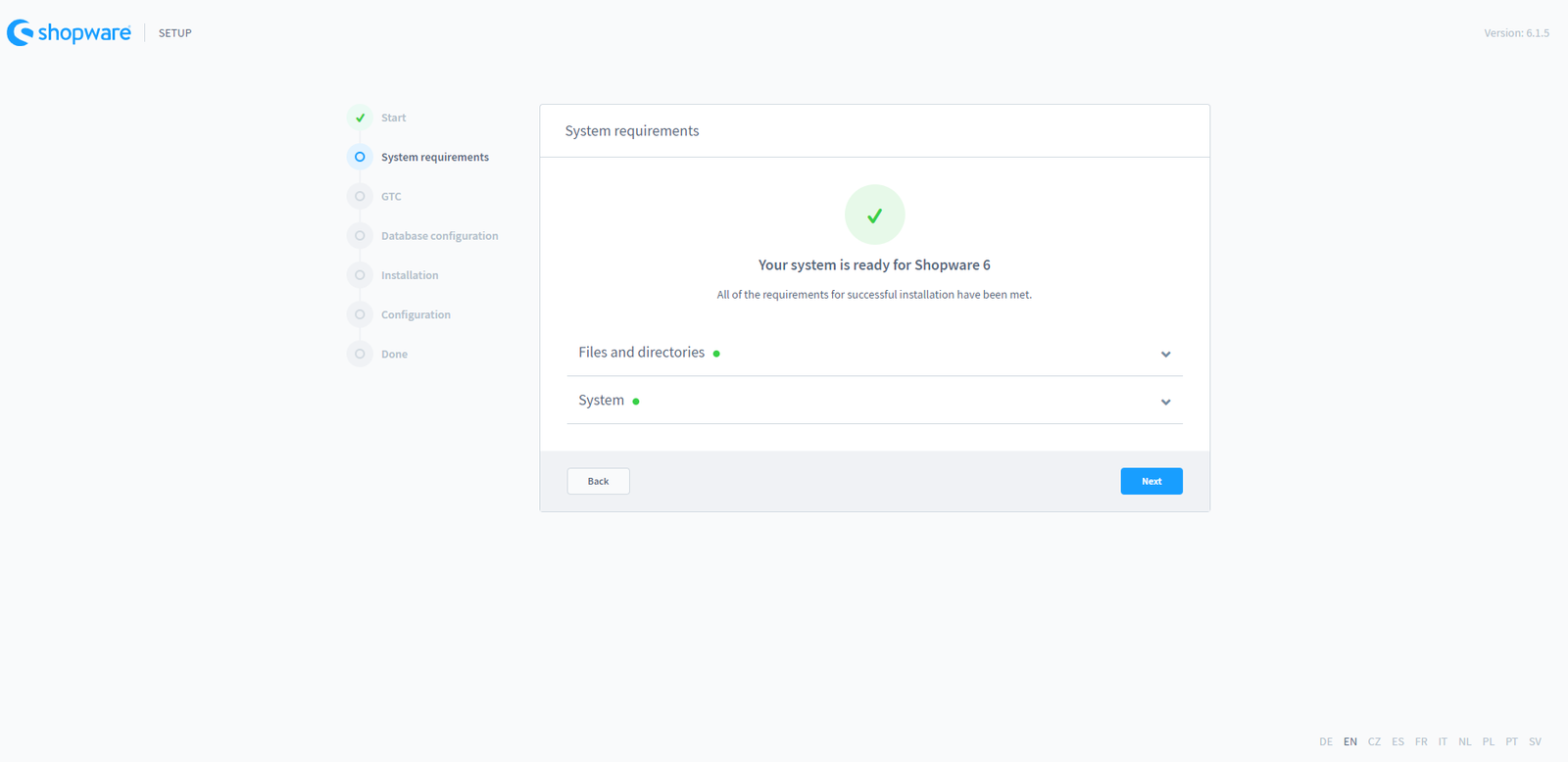The image size is (1568, 762).
Task: Go to next setup step
Action: point(1151,481)
